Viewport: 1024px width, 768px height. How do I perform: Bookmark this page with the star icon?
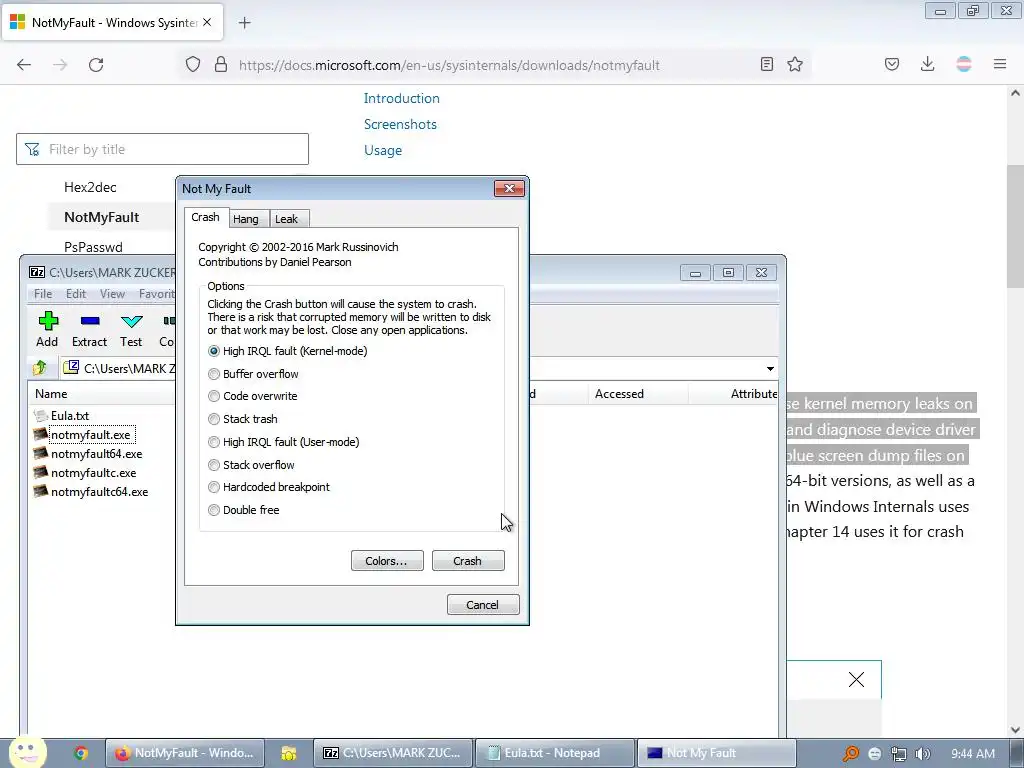795,64
